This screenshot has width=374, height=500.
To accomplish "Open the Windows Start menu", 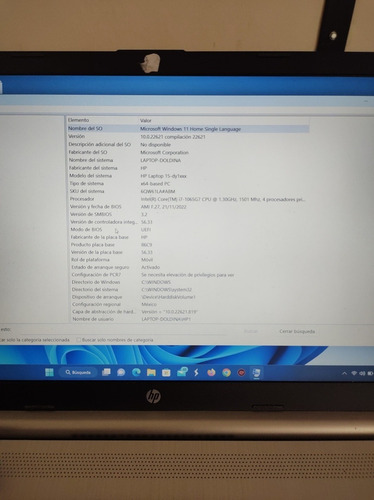I will tap(49, 372).
